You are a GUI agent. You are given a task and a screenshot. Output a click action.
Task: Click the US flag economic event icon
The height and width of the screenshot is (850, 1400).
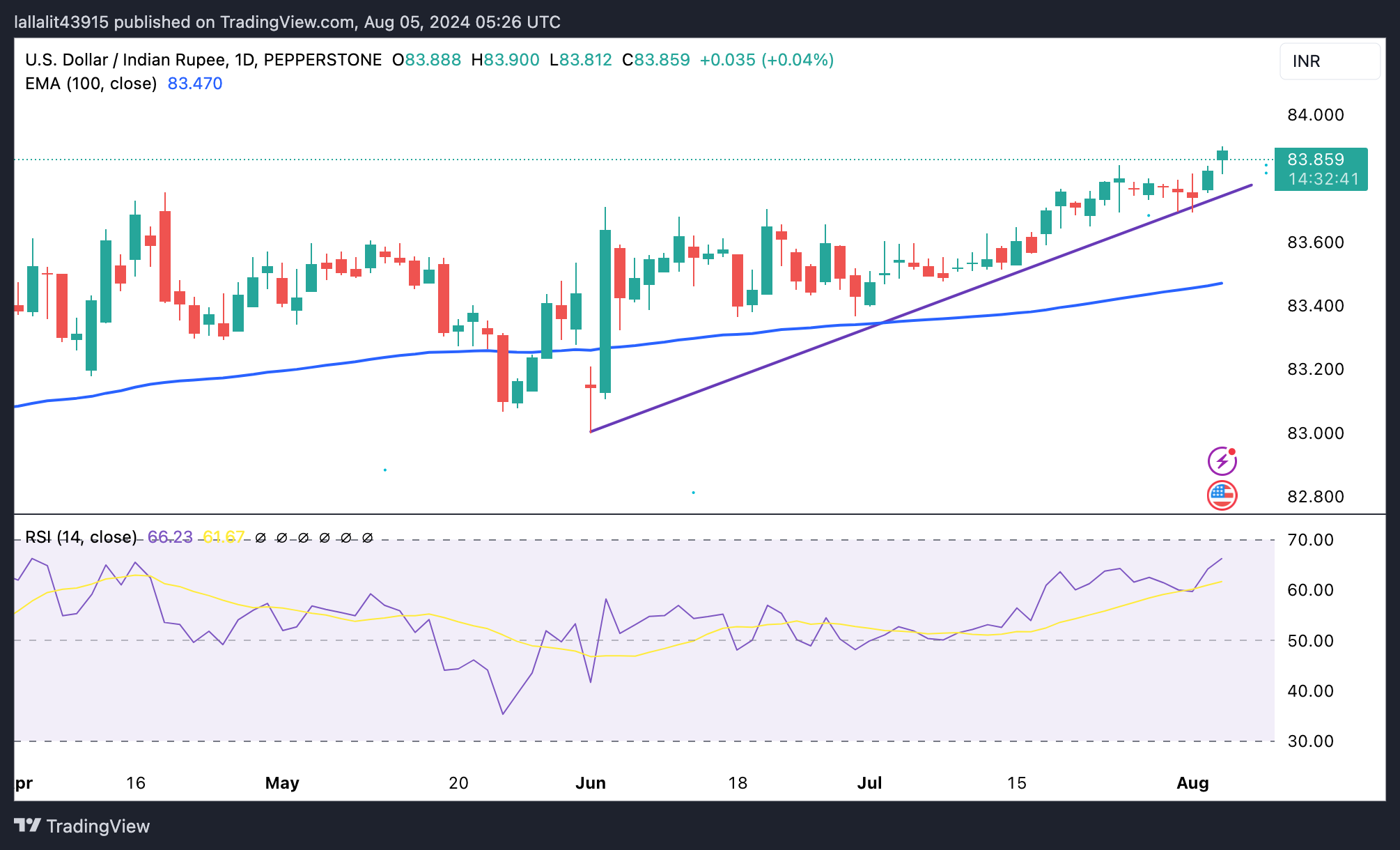[x=1222, y=495]
